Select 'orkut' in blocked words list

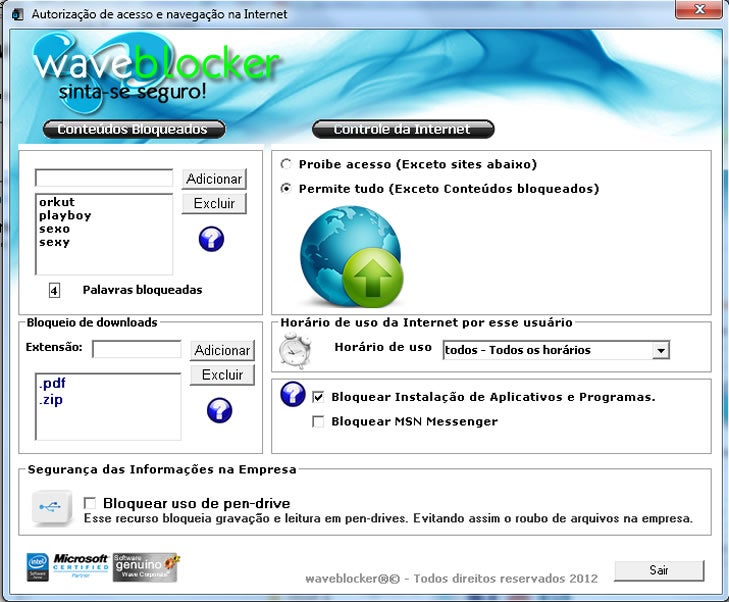click(57, 202)
